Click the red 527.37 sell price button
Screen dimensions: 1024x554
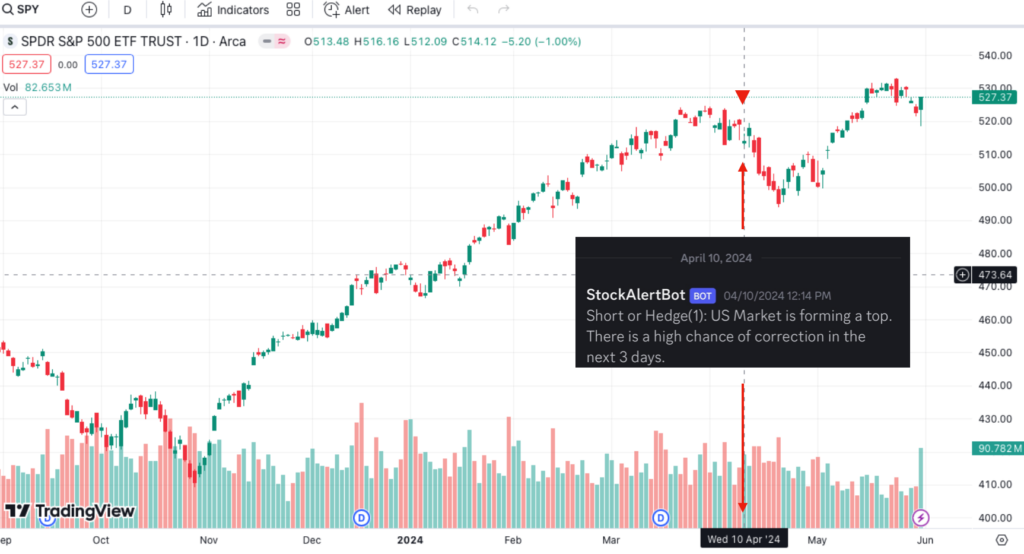coord(26,64)
